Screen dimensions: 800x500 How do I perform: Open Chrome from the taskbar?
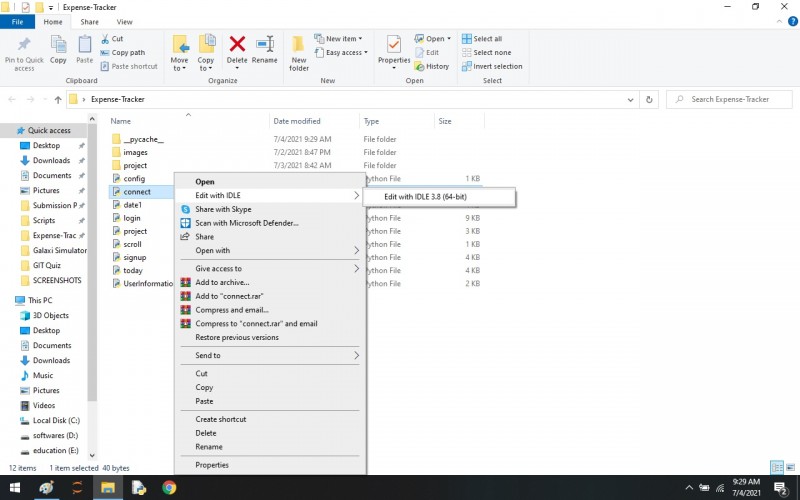point(169,488)
